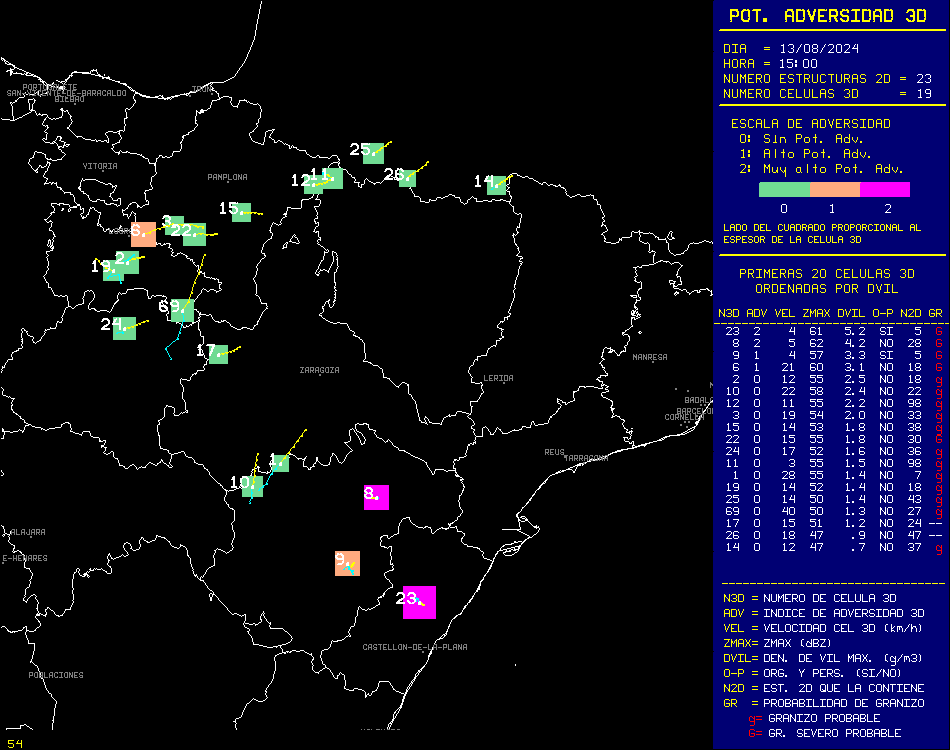Click the DVIL column header in table

(x=850, y=313)
